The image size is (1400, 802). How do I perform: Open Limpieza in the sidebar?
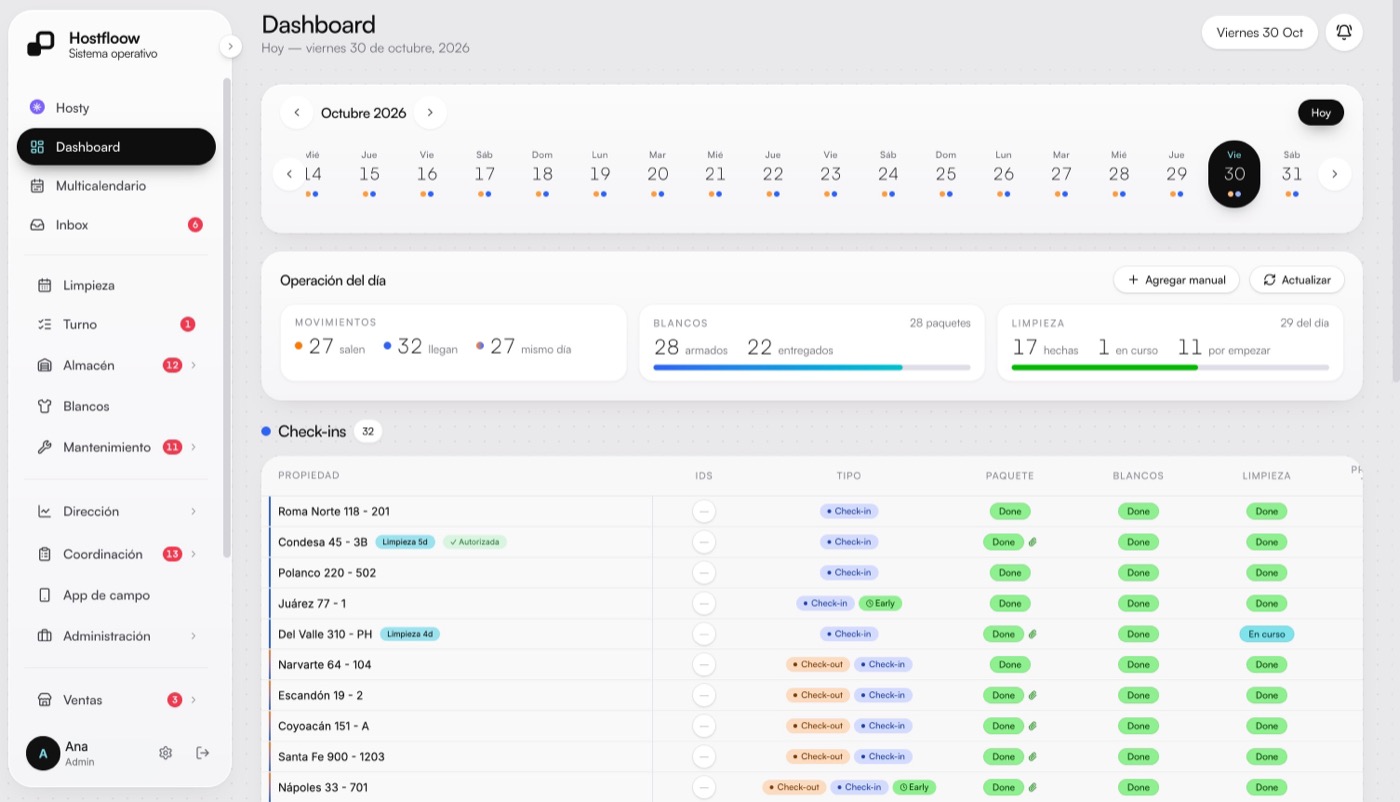click(x=116, y=285)
